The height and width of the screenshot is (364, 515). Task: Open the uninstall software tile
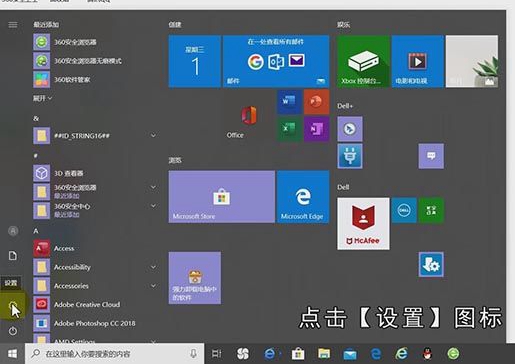(x=195, y=278)
